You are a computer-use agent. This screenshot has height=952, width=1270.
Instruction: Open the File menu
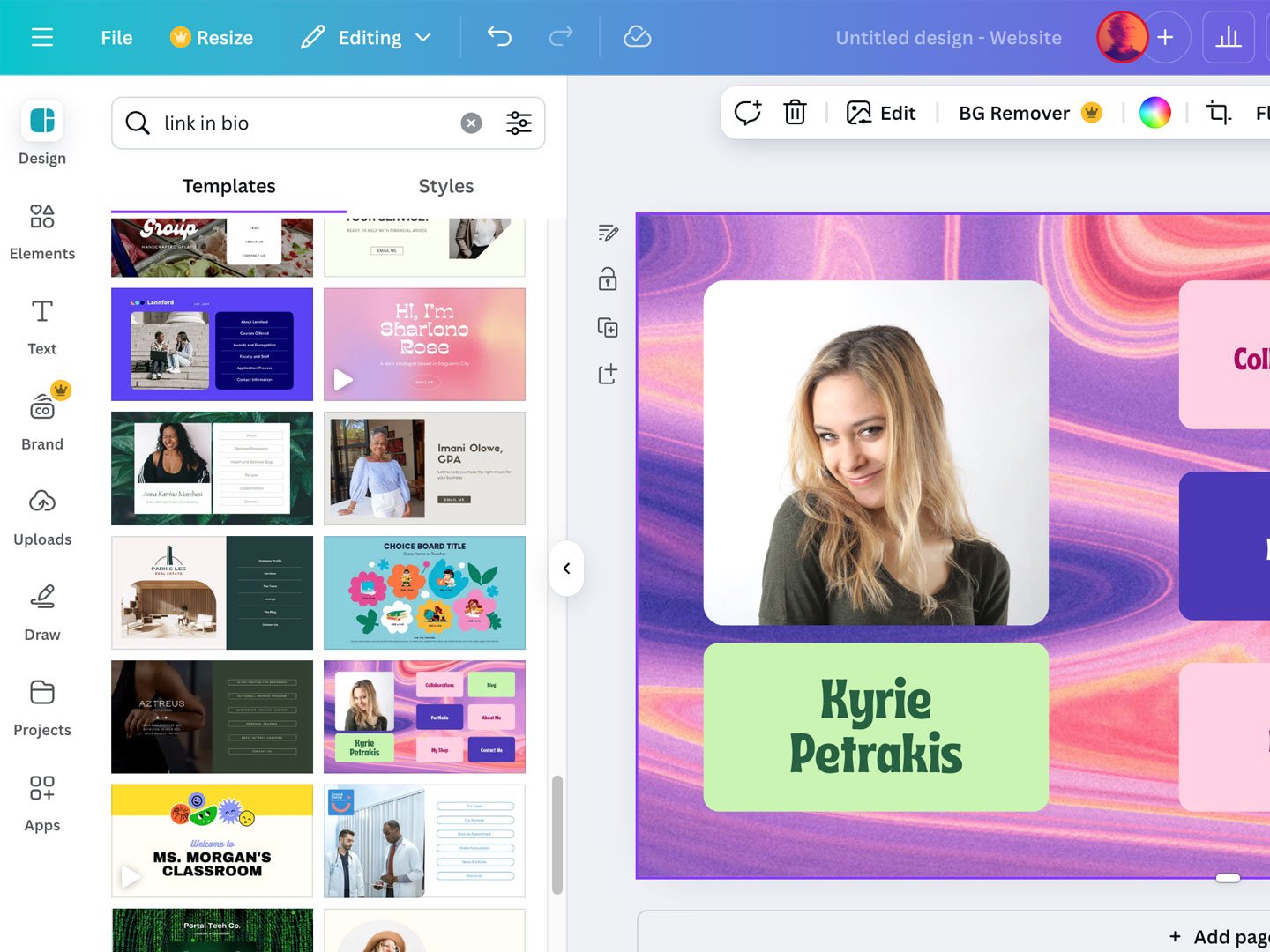[116, 37]
